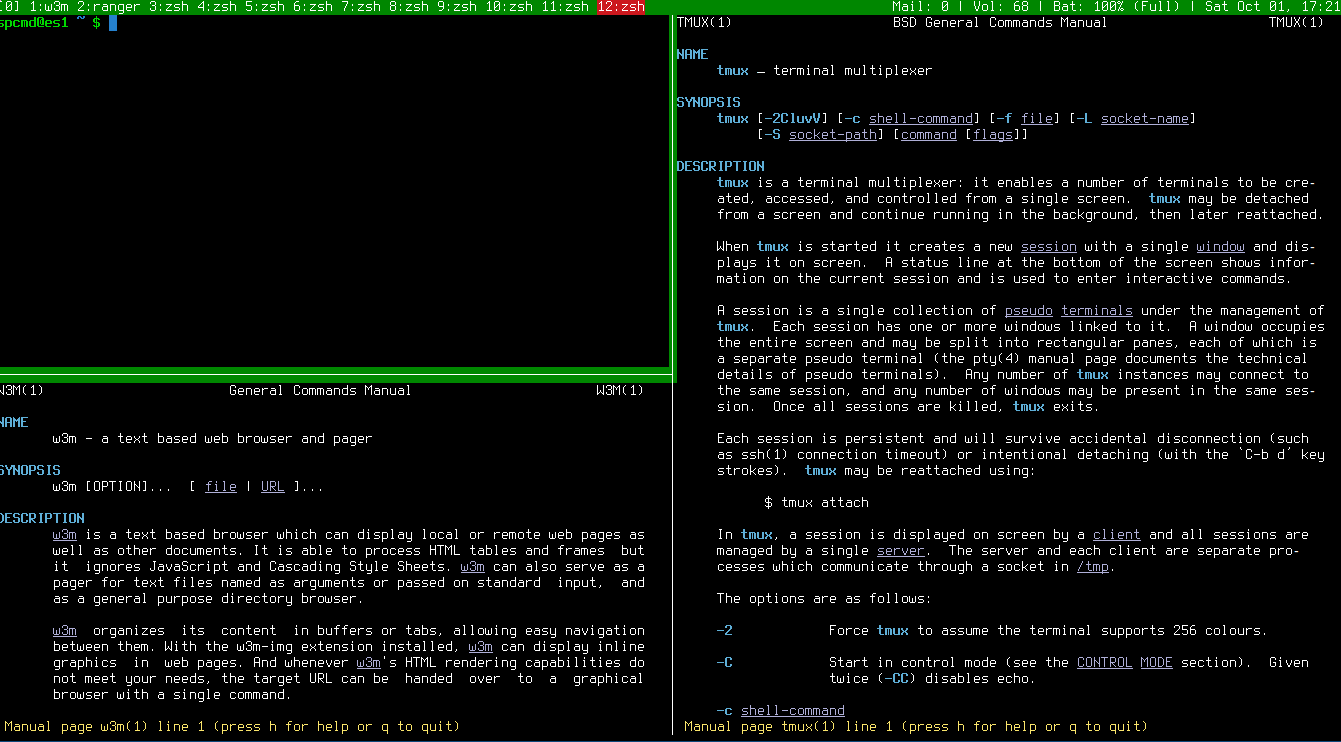This screenshot has height=742, width=1341.
Task: Follow the 'window' link in tmux description
Action: tap(1221, 247)
